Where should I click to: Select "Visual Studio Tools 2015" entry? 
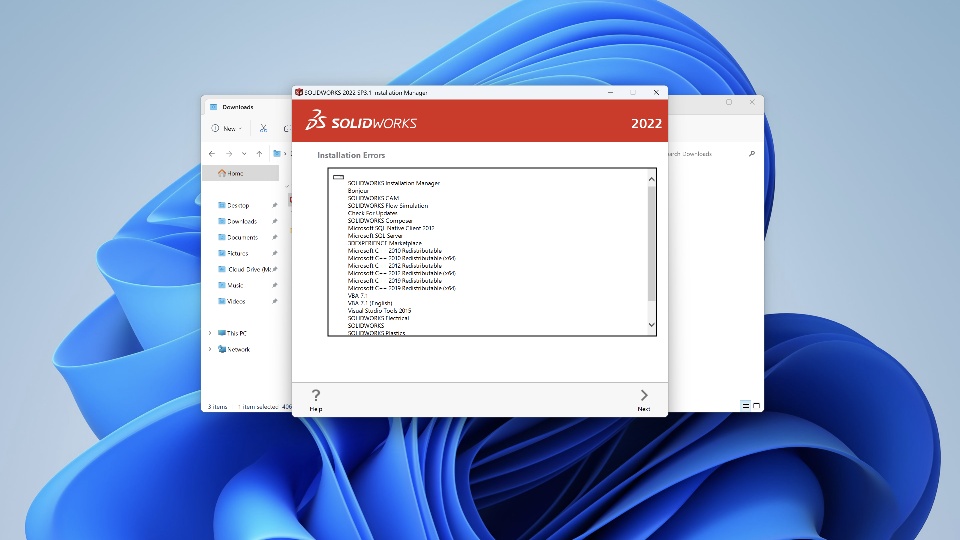[379, 310]
